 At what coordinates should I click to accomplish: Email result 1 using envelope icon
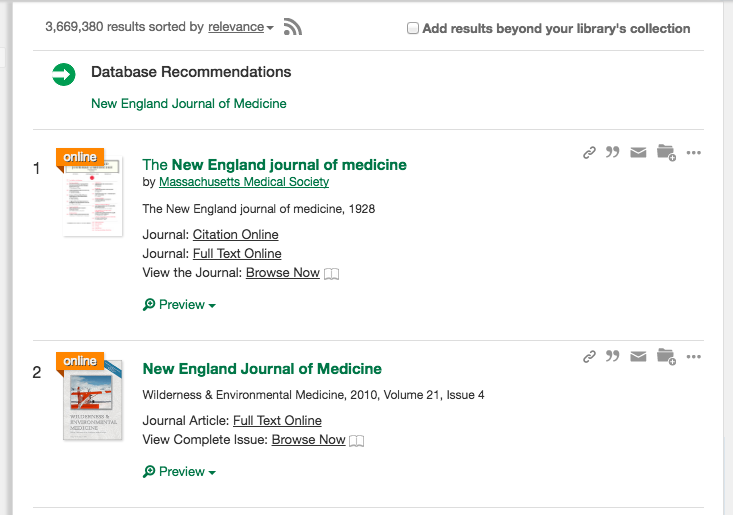click(638, 153)
